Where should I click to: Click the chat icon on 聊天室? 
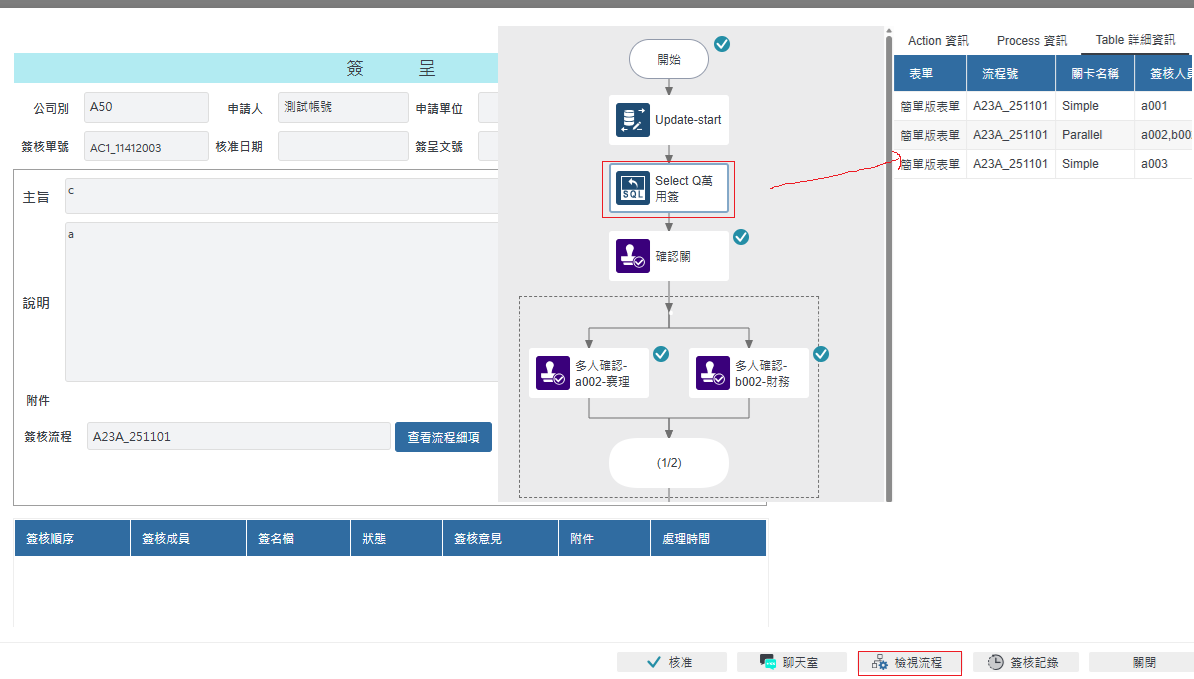point(768,662)
